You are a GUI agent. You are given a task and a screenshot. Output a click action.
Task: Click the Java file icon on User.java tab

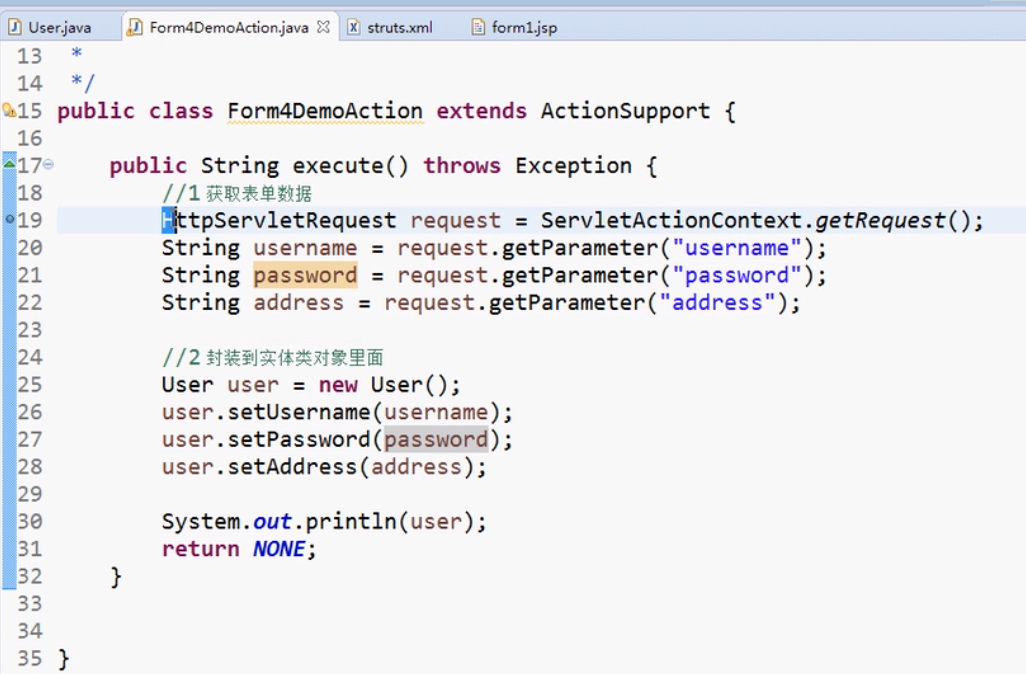[14, 27]
